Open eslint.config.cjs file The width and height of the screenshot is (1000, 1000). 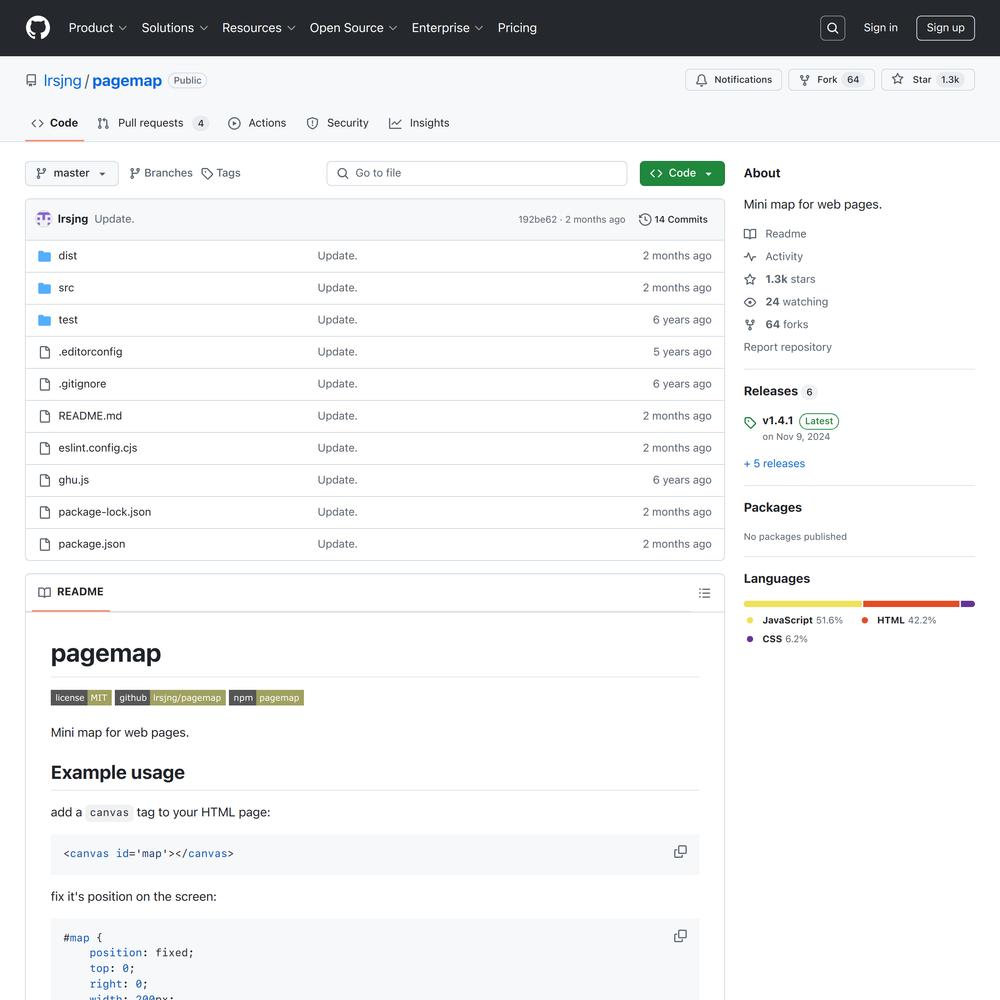[98, 448]
